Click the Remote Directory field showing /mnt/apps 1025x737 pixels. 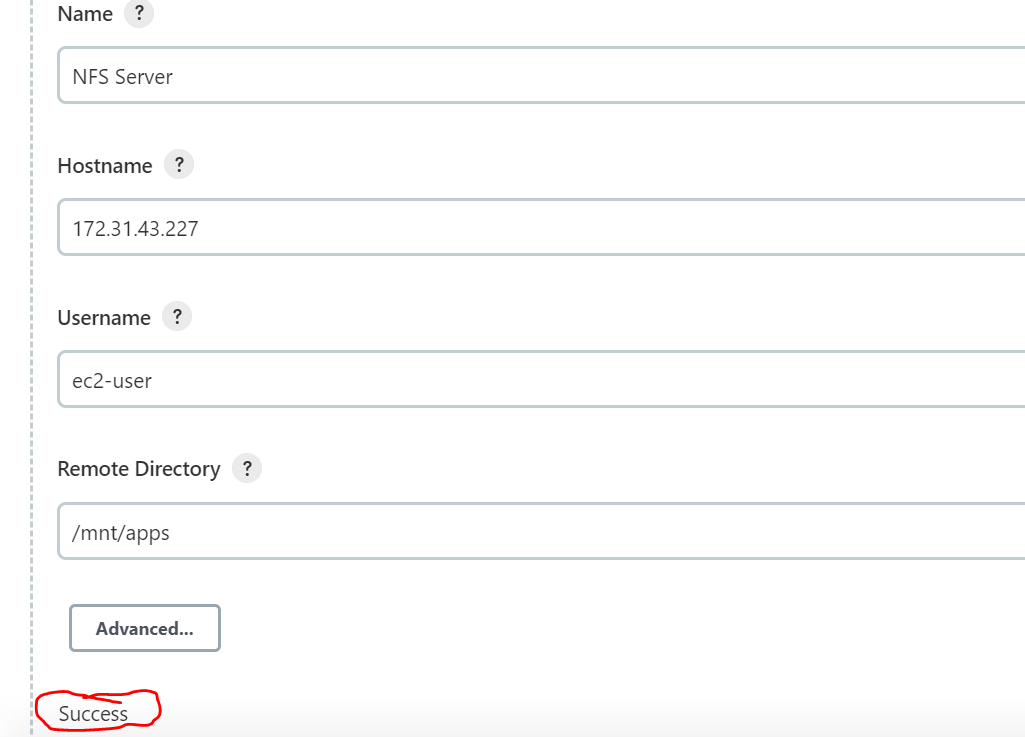[400, 532]
